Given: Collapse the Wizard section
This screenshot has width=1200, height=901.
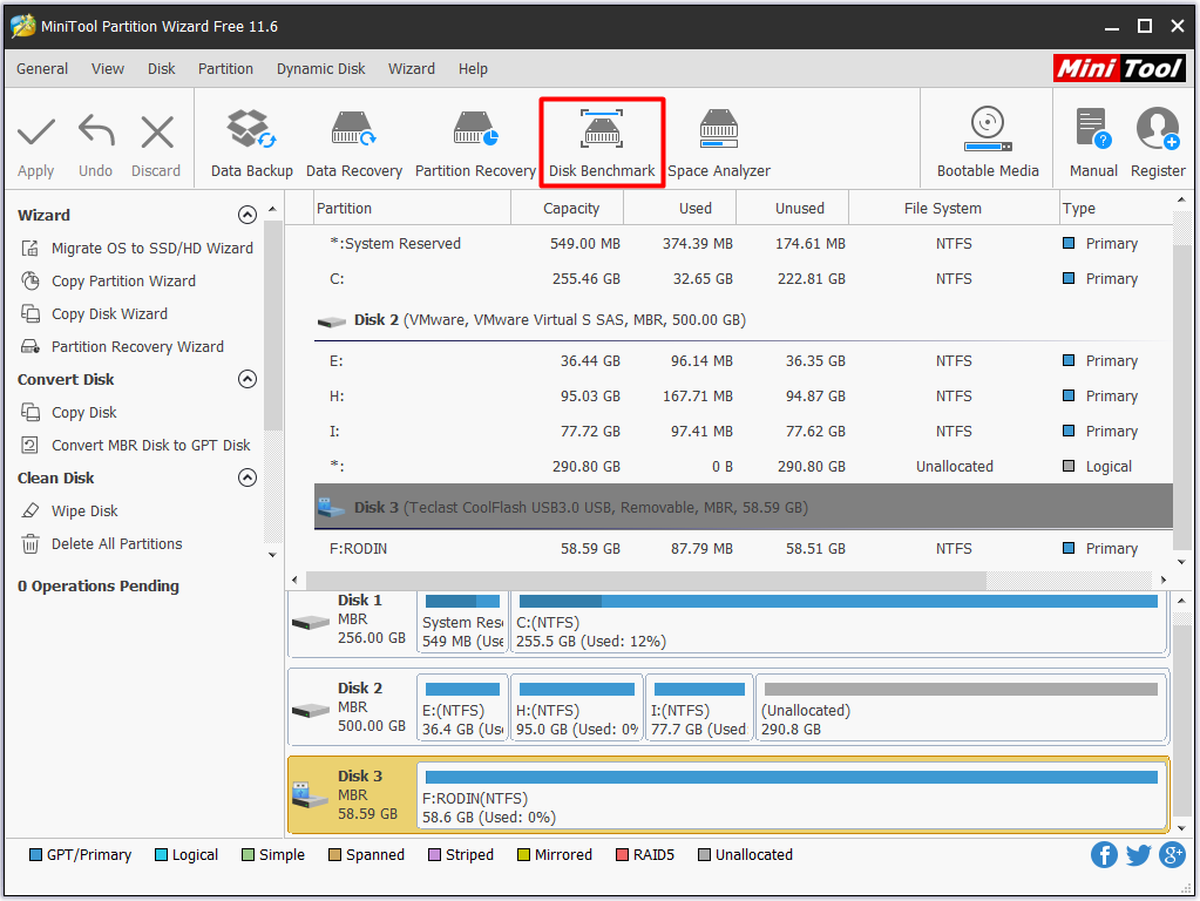Looking at the screenshot, I should [x=247, y=215].
